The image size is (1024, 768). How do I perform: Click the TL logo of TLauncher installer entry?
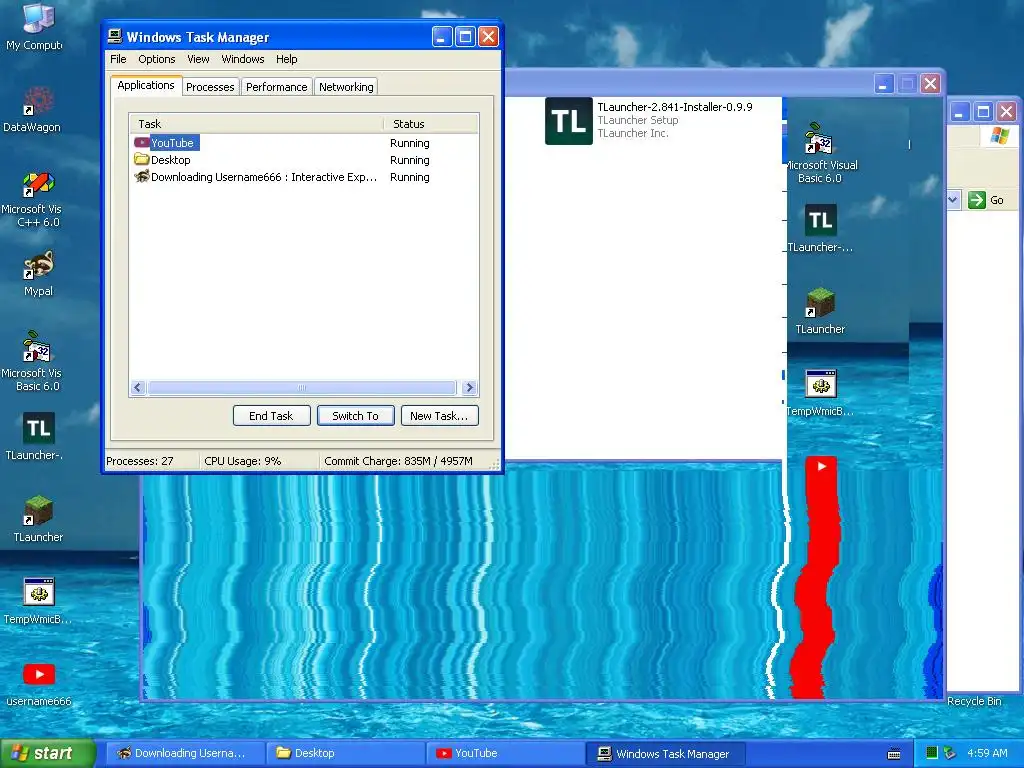pyautogui.click(x=569, y=121)
